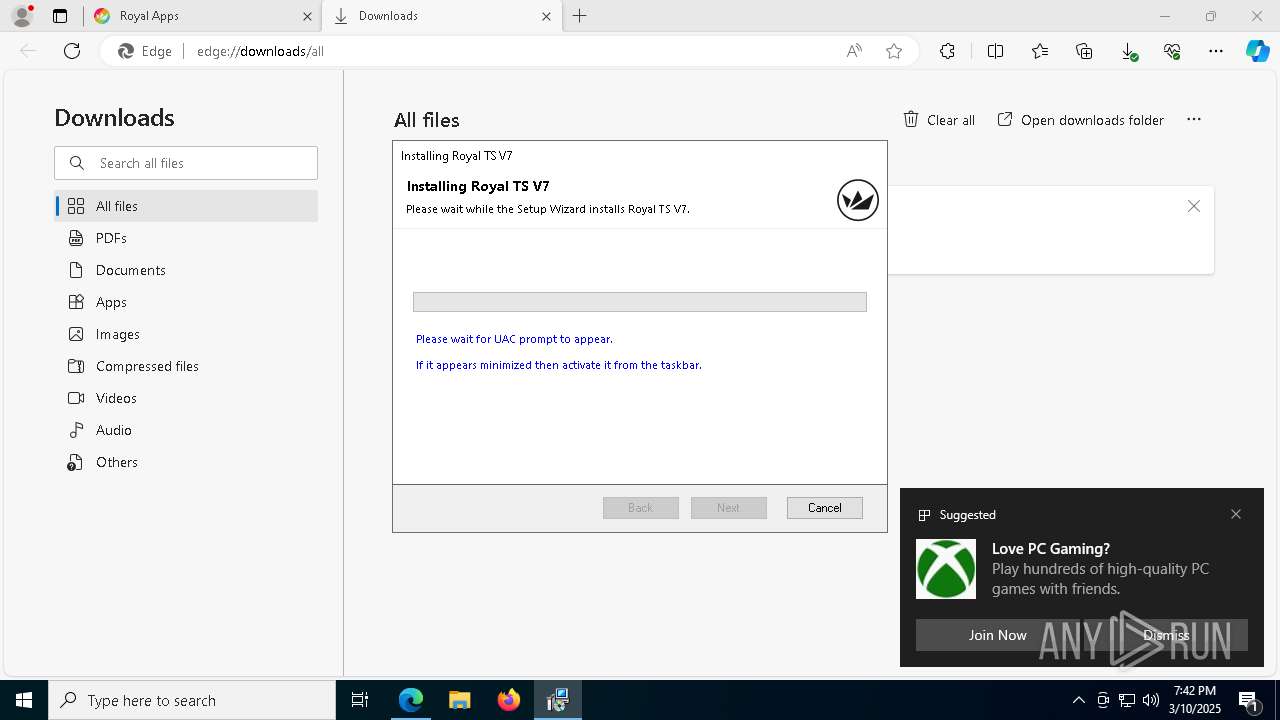Image resolution: width=1280 pixels, height=720 pixels.
Task: Select the Compressed files category
Action: (x=186, y=366)
